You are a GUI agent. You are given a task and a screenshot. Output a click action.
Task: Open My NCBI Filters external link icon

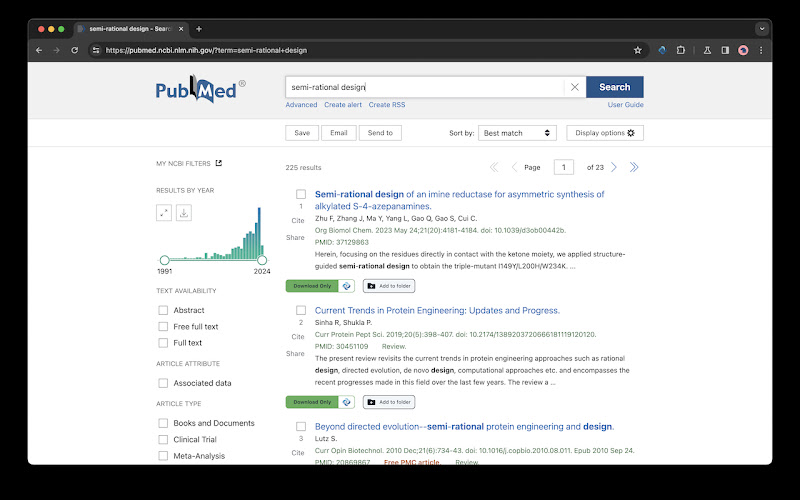(x=218, y=163)
